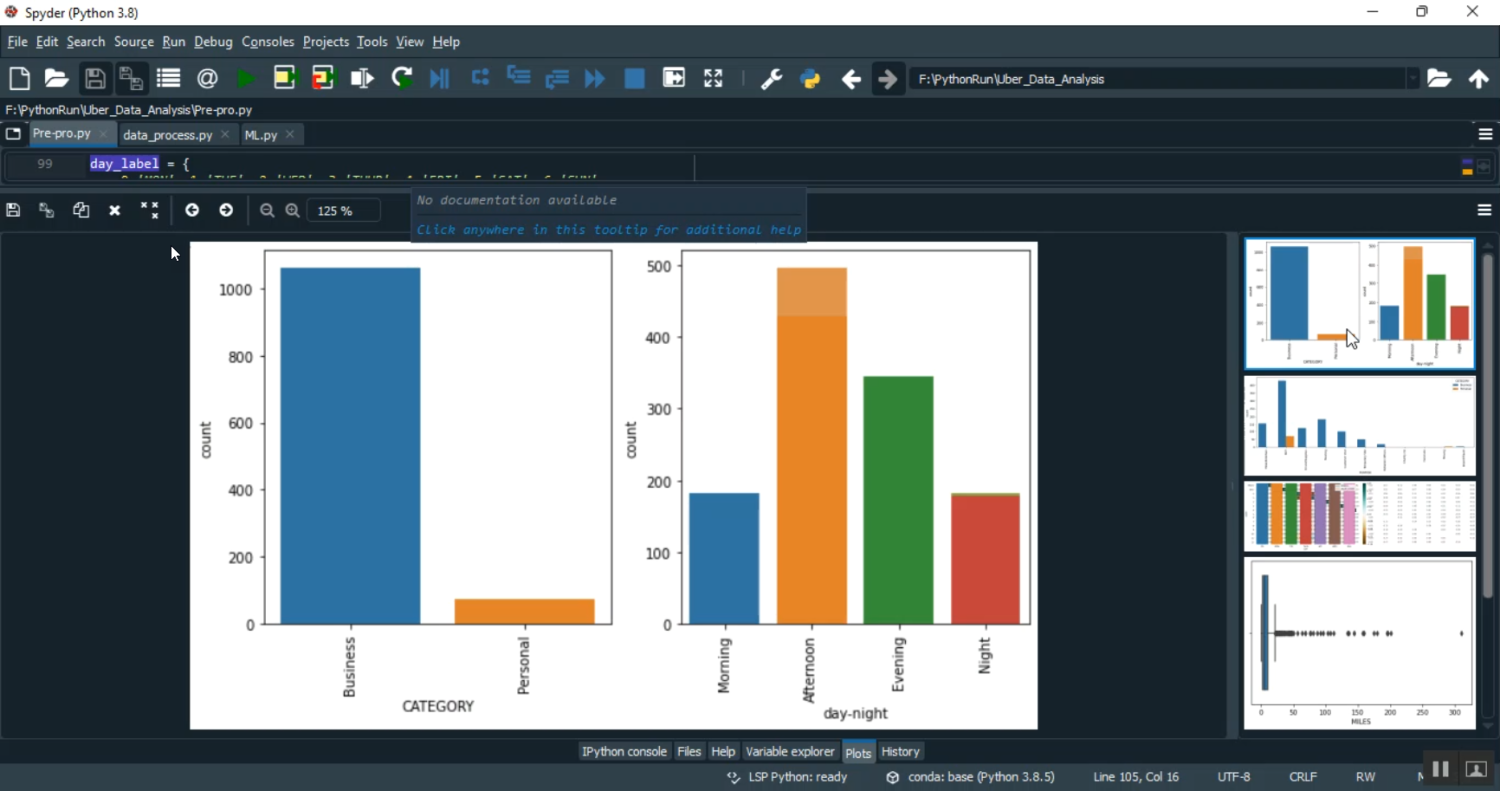Toggle maximize current pane
Screen dimensions: 1500x791
(x=713, y=79)
